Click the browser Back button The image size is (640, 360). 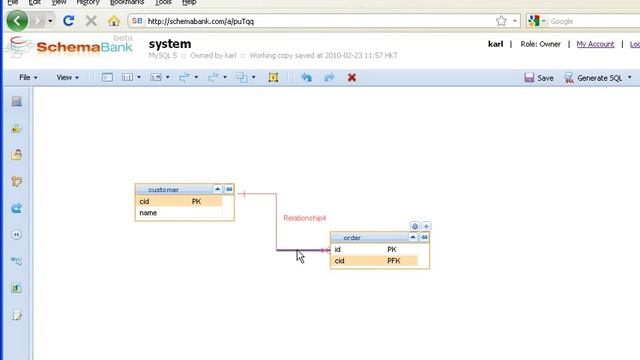pos(17,21)
